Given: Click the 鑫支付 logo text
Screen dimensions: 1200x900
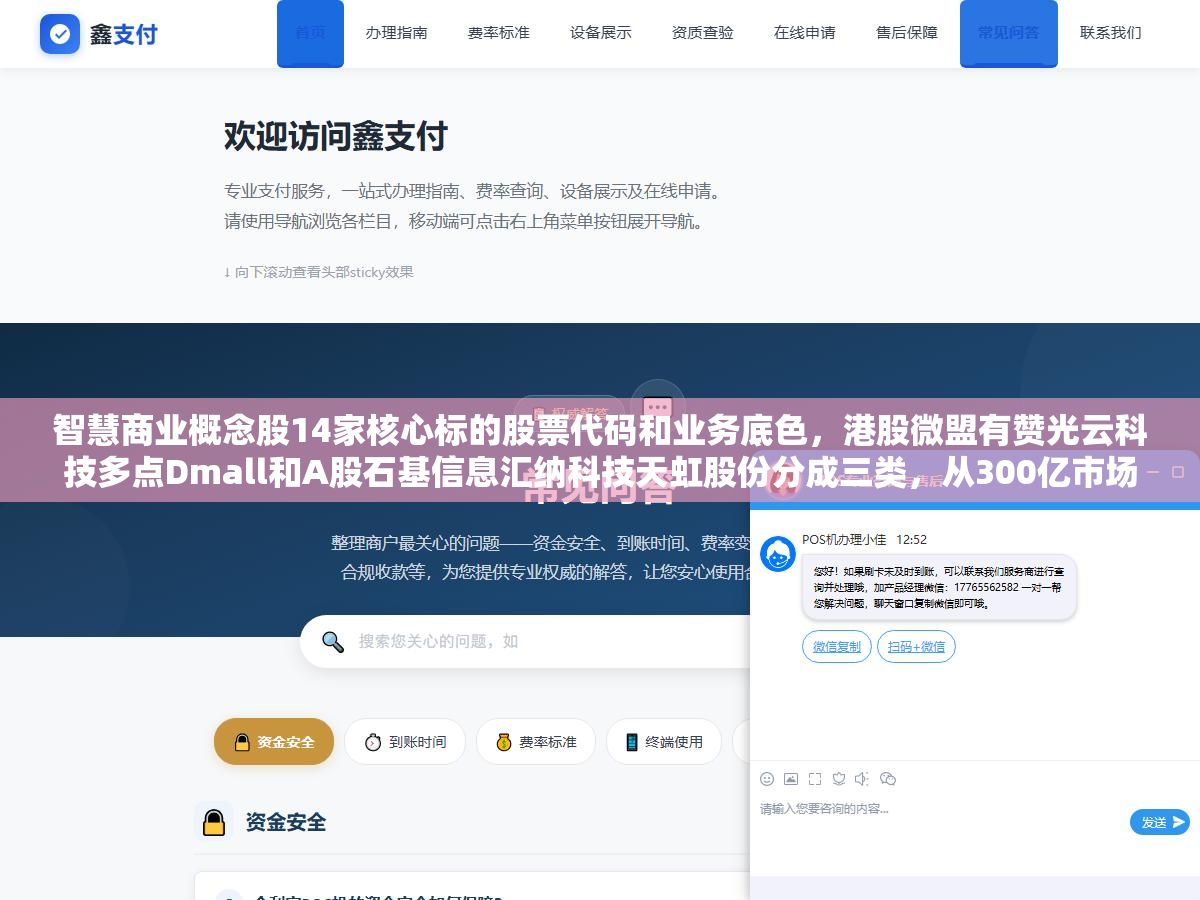Looking at the screenshot, I should click(123, 34).
